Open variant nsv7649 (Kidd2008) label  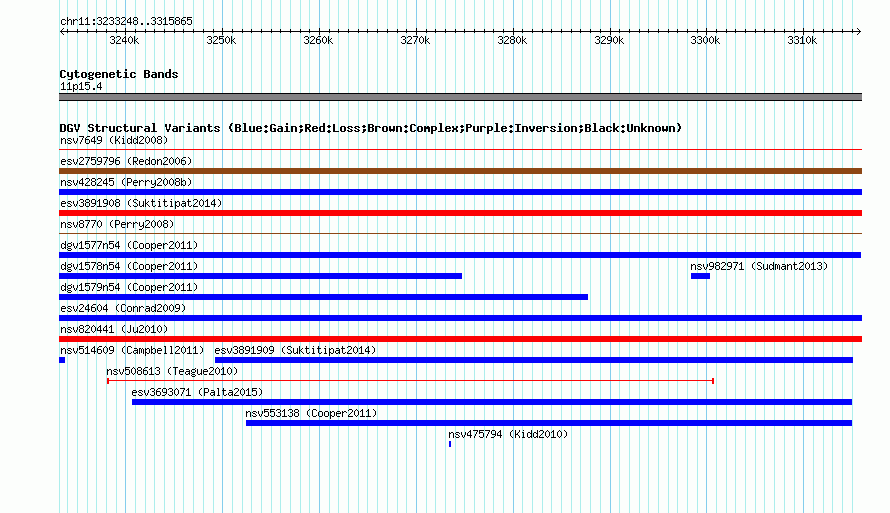pyautogui.click(x=114, y=140)
